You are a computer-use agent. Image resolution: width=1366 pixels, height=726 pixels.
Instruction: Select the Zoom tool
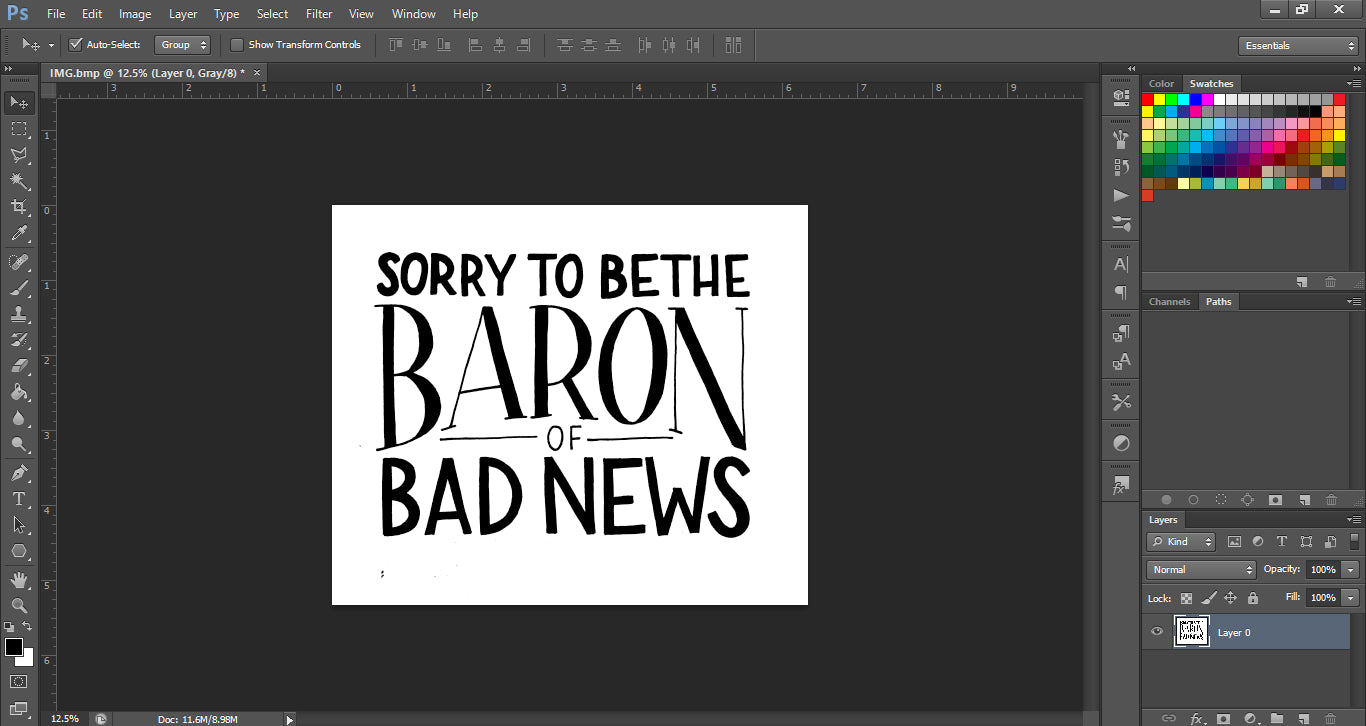point(19,605)
